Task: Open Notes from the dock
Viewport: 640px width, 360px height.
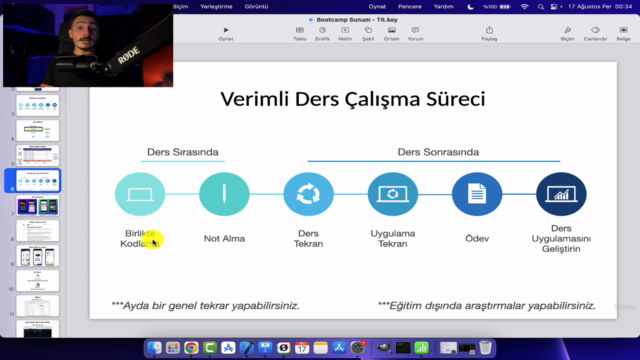Action: click(320, 348)
